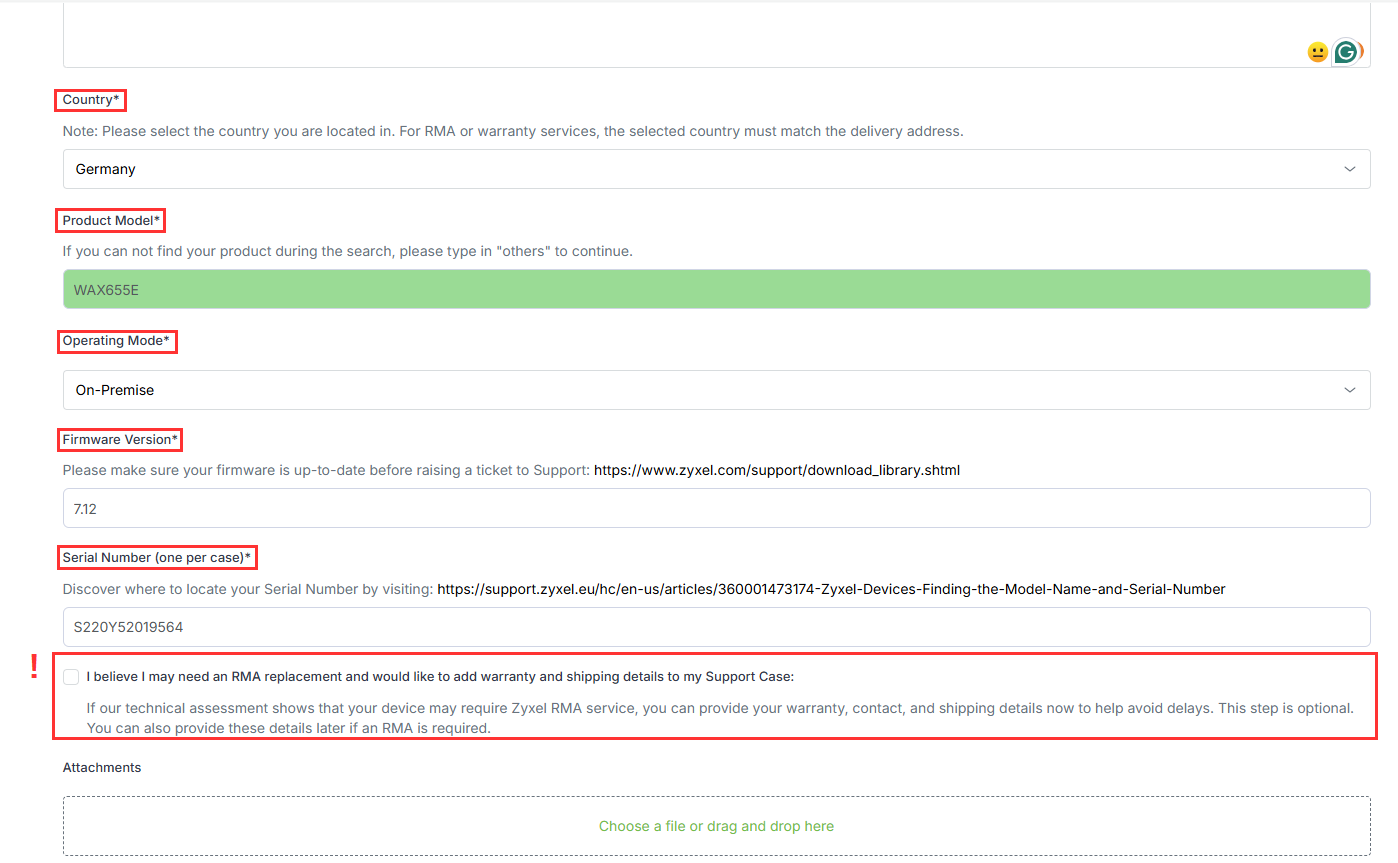Image resolution: width=1398 pixels, height=863 pixels.
Task: Expand the Operating Mode dropdown showing On-Premise
Action: (716, 390)
